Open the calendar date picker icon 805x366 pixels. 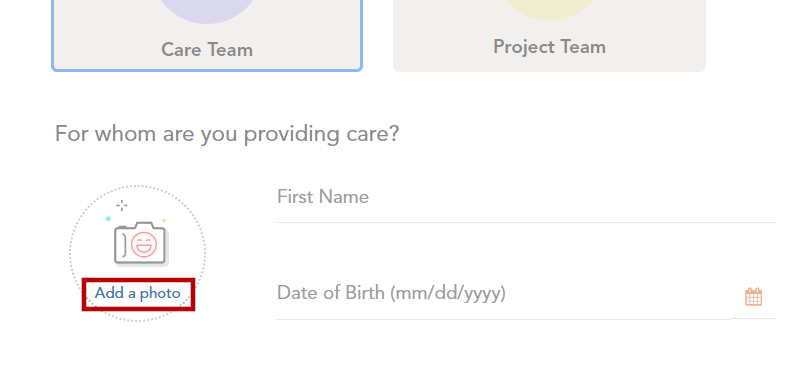pyautogui.click(x=753, y=297)
